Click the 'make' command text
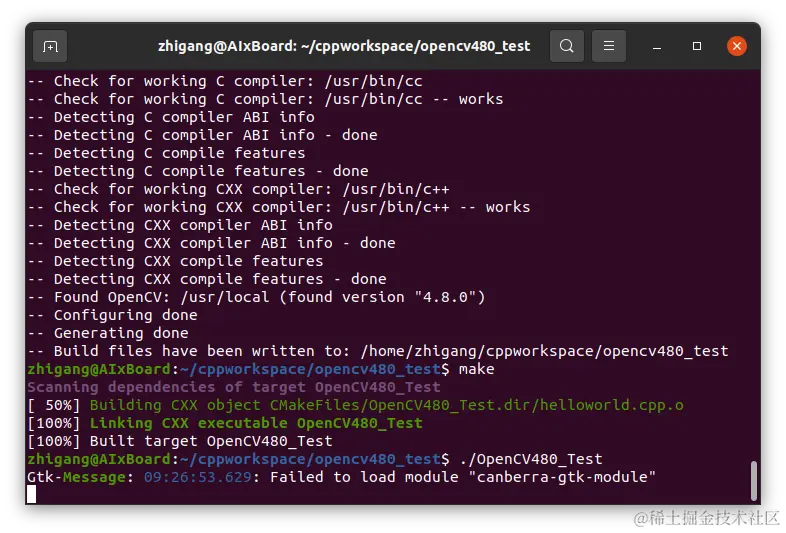Screen dimensions: 786x533 click(x=476, y=369)
